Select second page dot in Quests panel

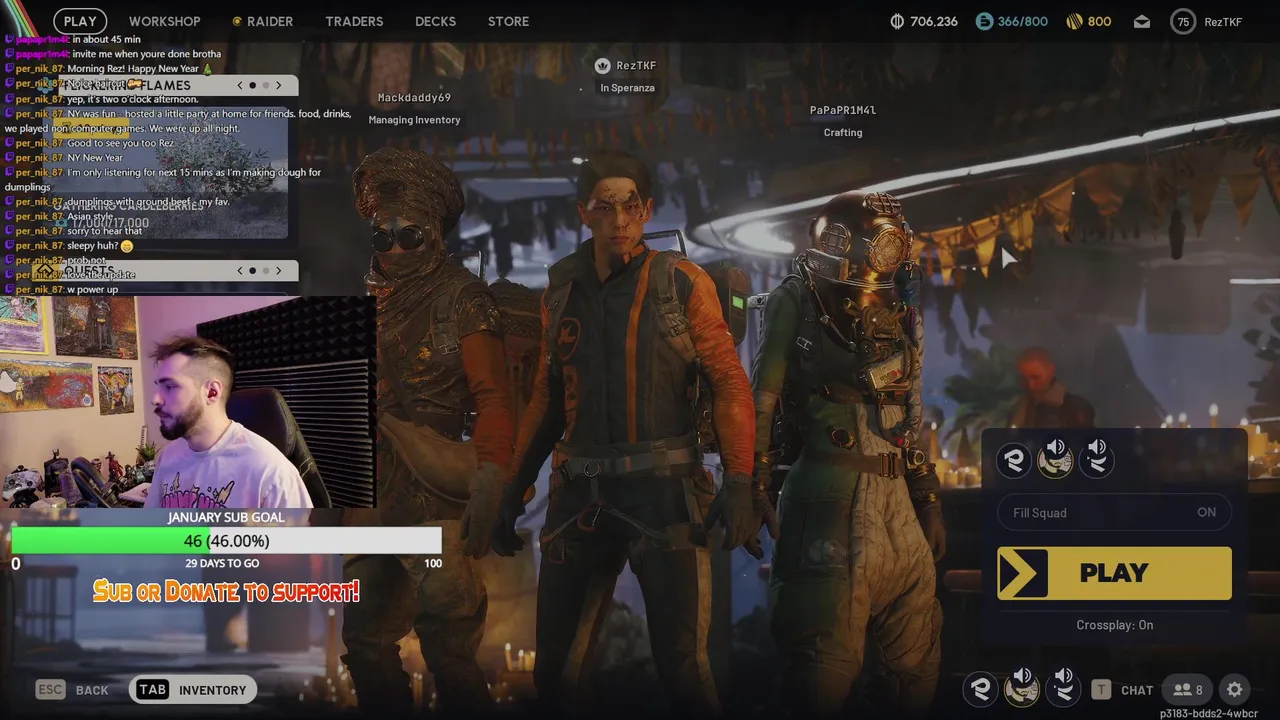pos(265,271)
